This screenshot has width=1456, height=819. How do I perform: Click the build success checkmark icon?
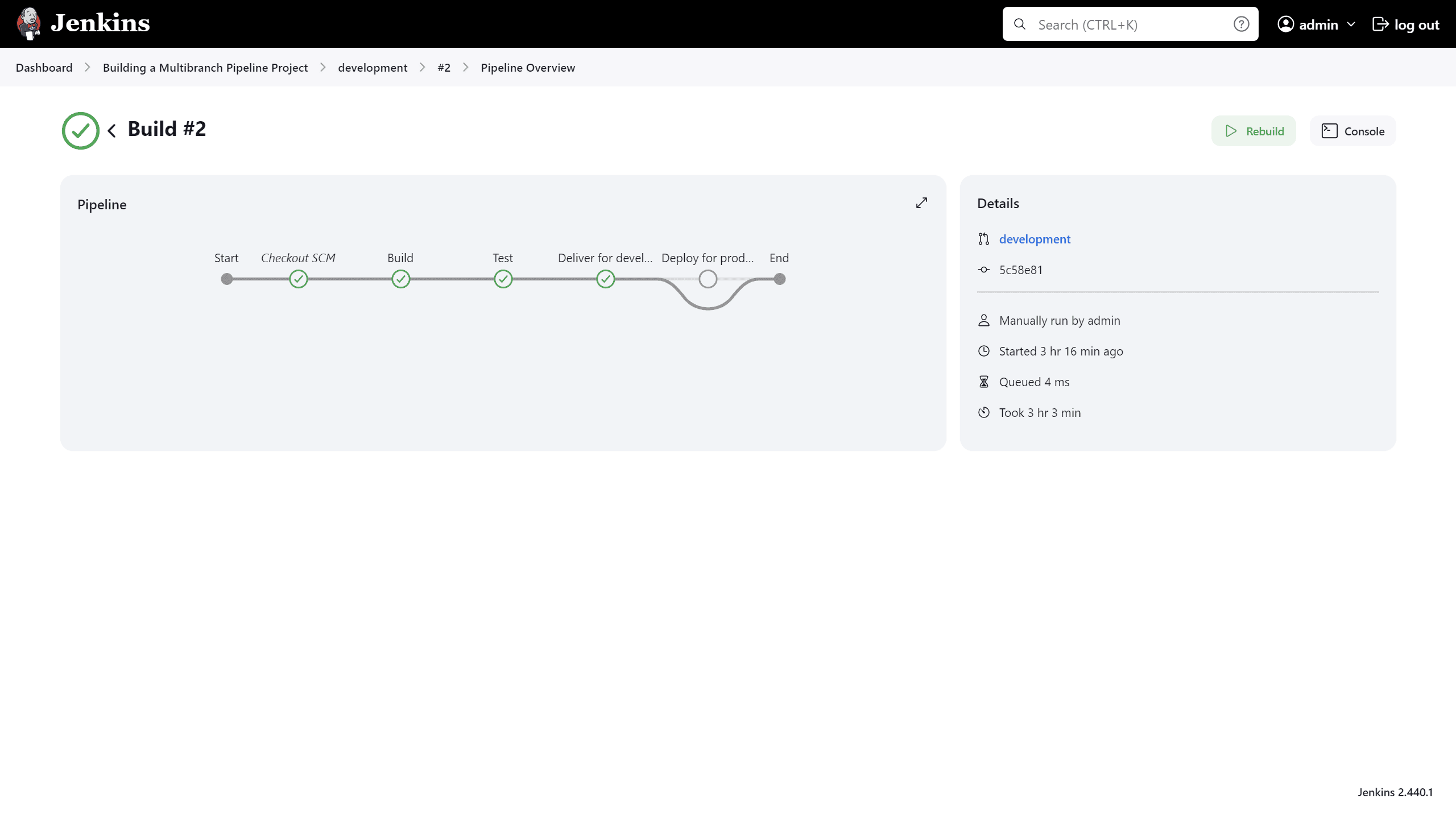coord(80,131)
